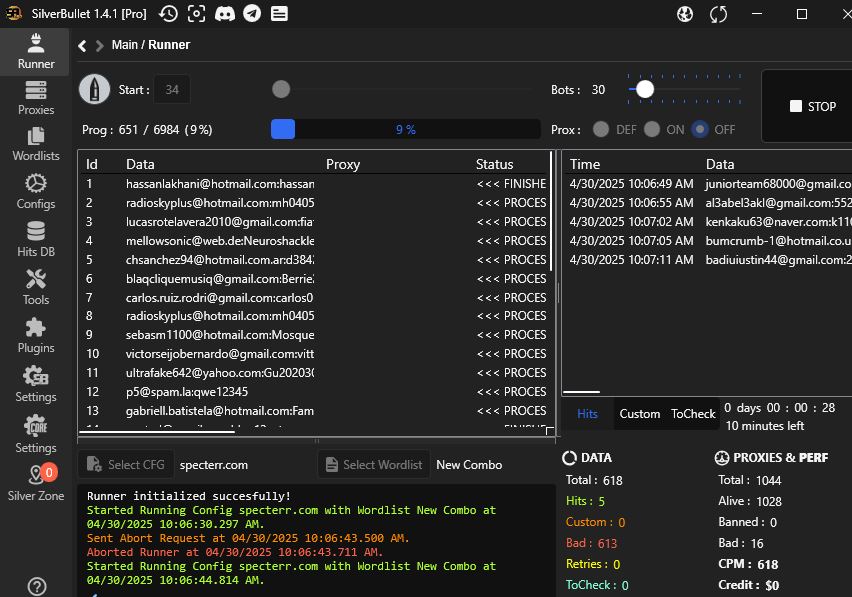Open the Tools section in sidebar
Viewport: 852px width, 597px height.
pos(36,286)
